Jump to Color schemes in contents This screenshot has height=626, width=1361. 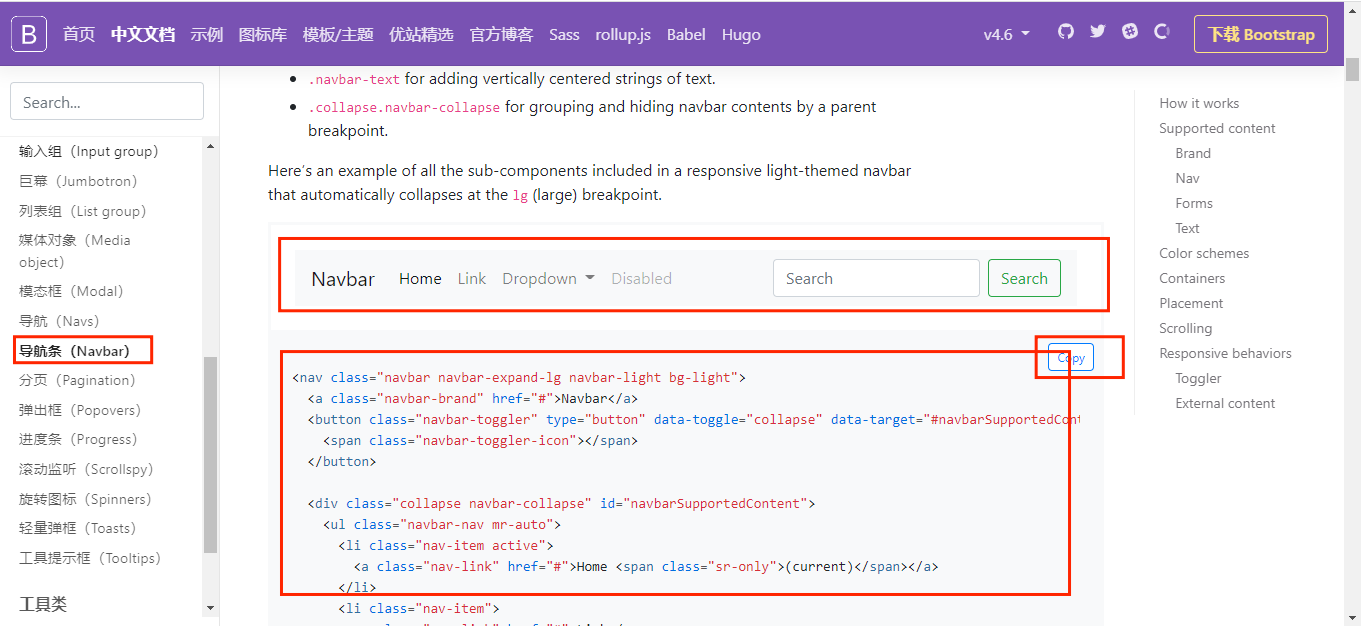(1204, 253)
